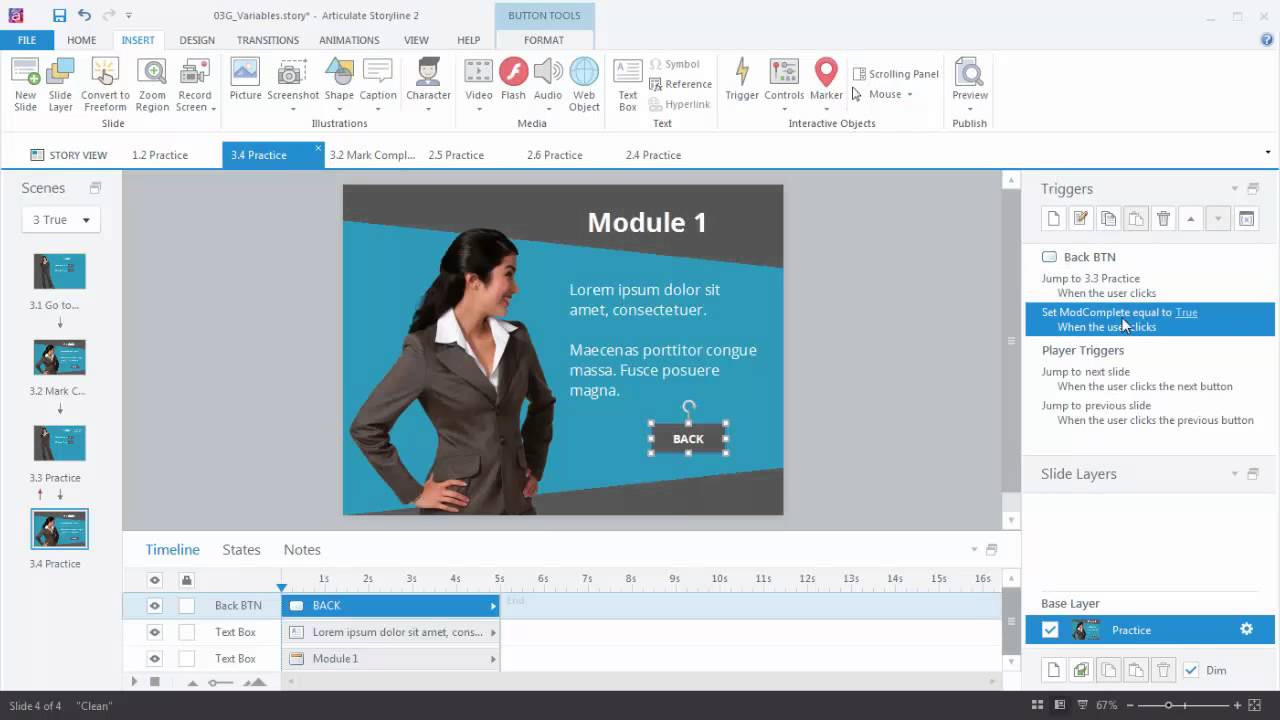Switch to the 2.5 Practice tab
The height and width of the screenshot is (720, 1280).
pos(456,155)
